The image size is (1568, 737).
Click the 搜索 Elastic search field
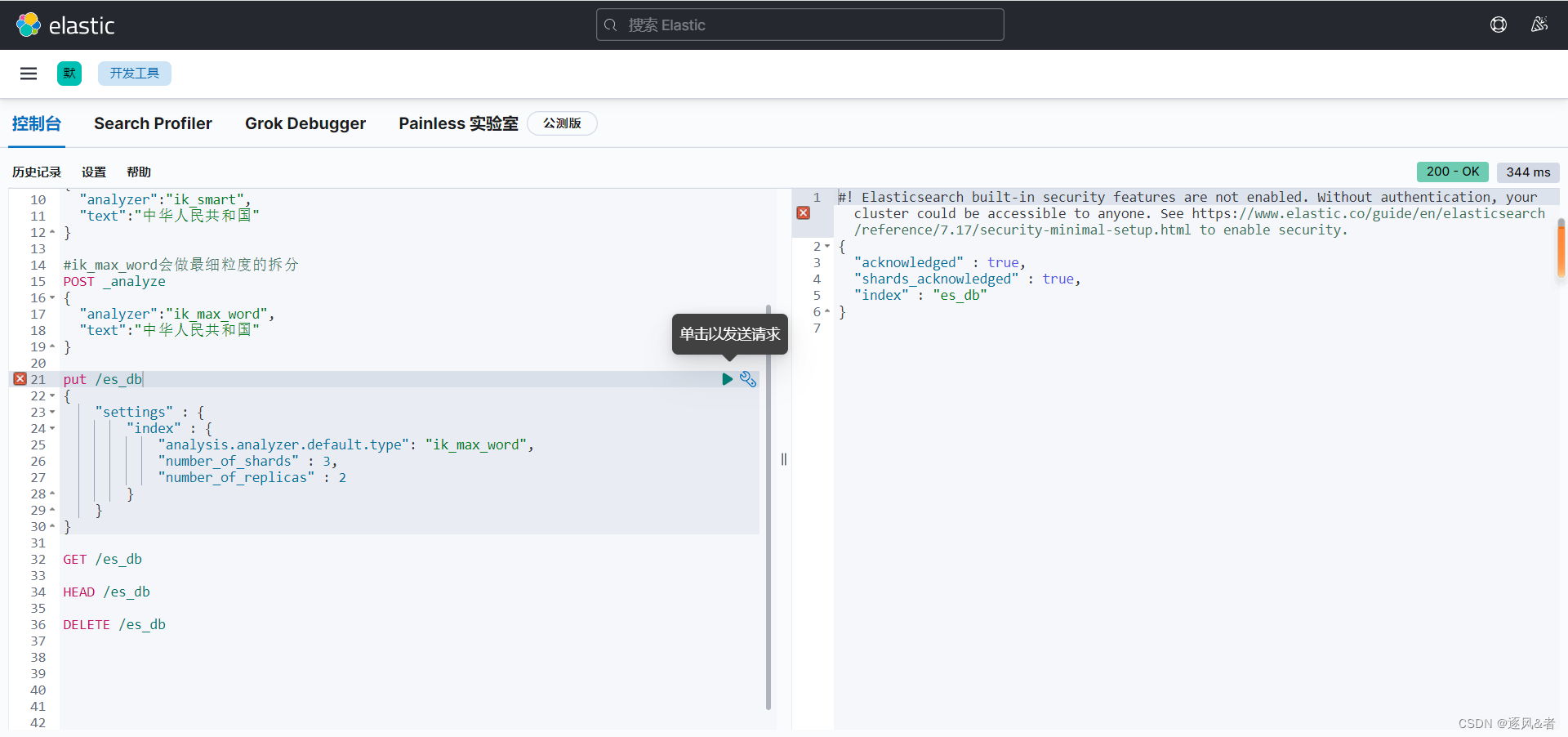coord(800,25)
